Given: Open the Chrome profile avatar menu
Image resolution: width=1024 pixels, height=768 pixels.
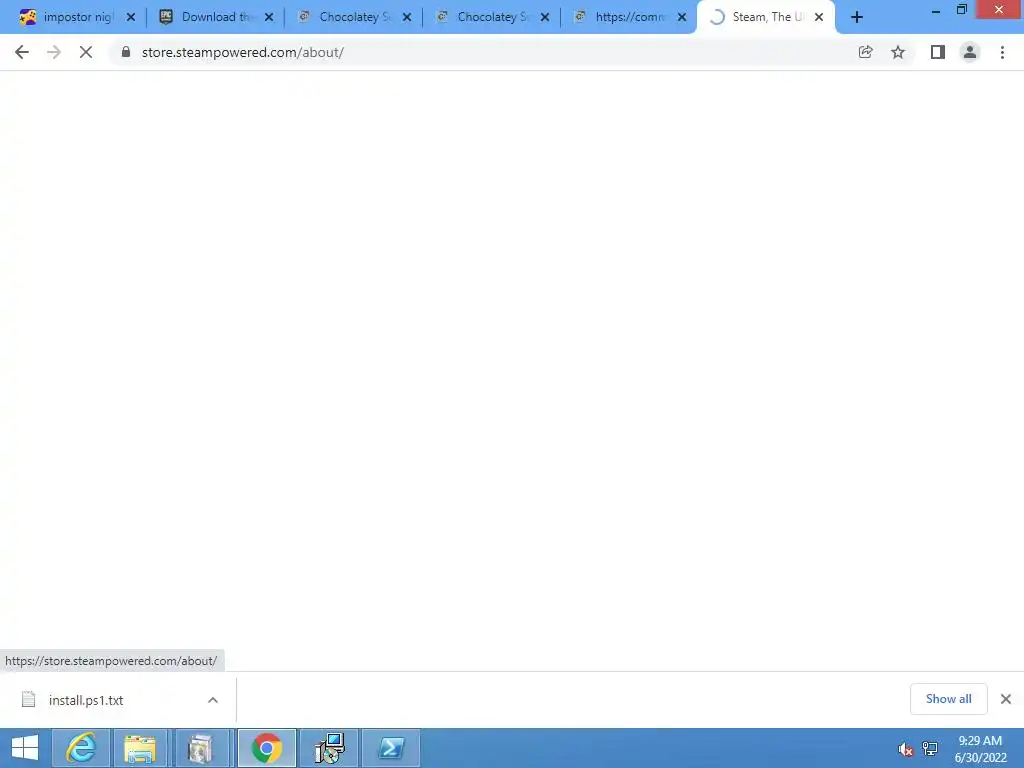Looking at the screenshot, I should 970,52.
